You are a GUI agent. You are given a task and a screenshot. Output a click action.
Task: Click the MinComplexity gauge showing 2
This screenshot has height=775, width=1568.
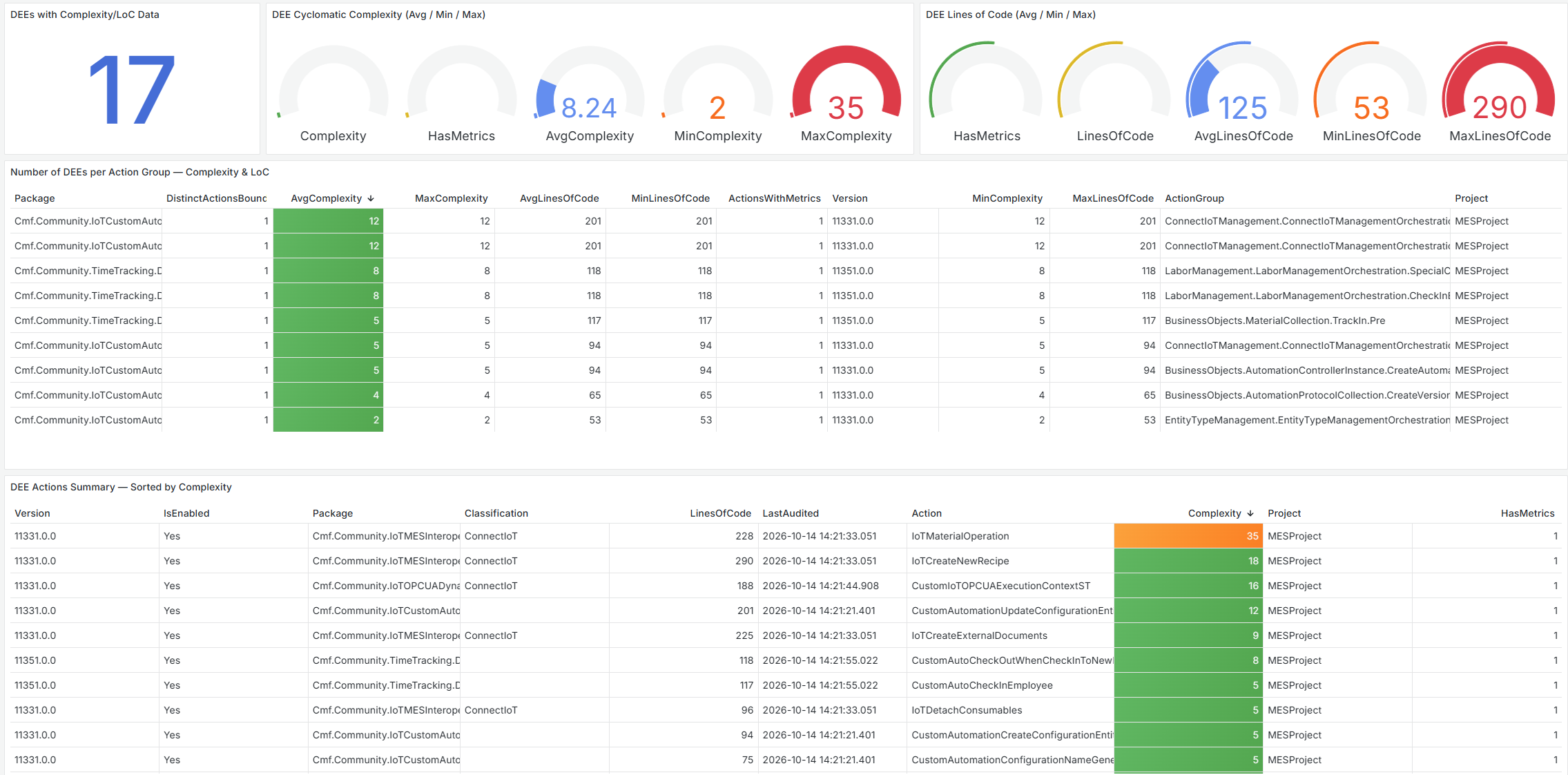point(717,93)
